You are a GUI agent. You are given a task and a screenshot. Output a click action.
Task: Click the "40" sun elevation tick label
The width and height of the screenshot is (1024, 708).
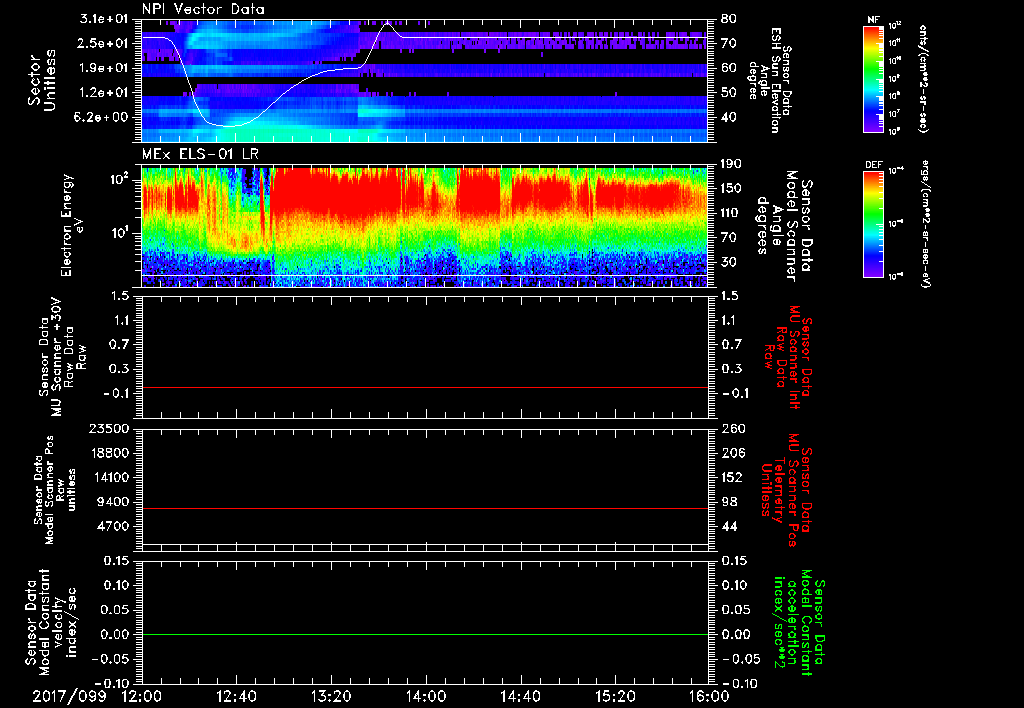tap(729, 117)
